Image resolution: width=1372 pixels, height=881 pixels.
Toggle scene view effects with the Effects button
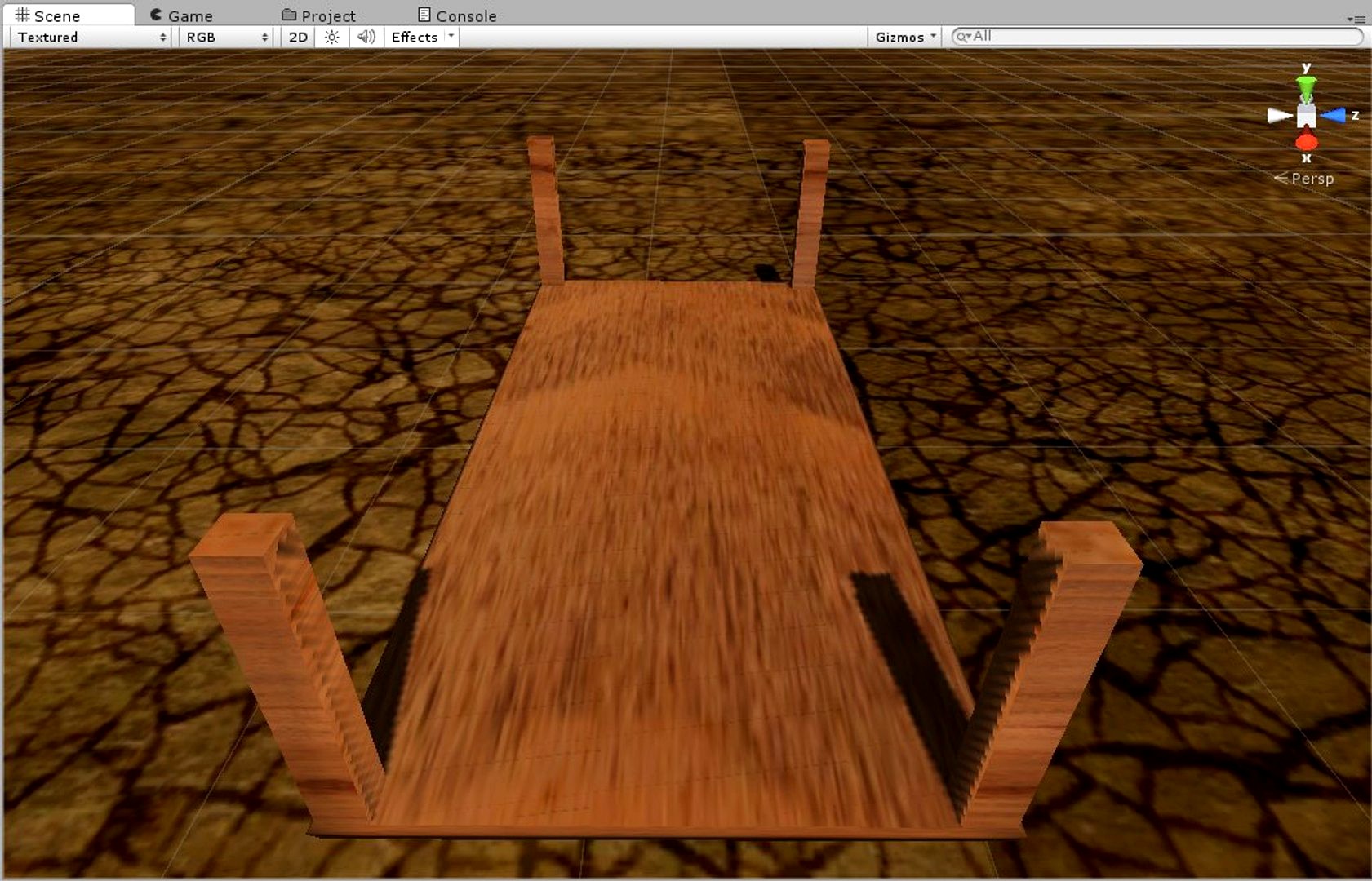click(x=415, y=37)
